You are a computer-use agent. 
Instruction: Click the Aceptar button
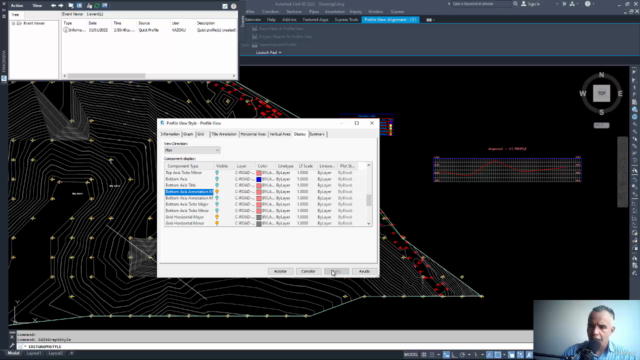[280, 271]
